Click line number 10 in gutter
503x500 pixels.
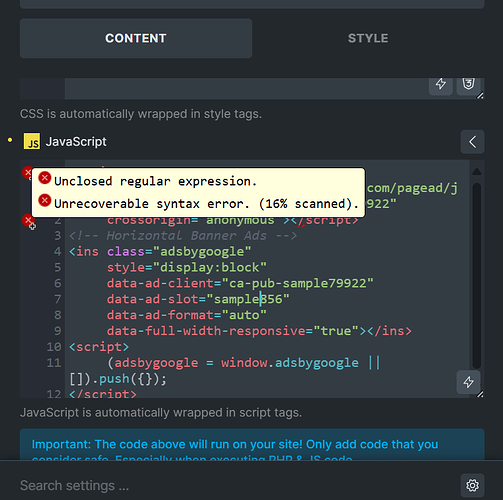pyautogui.click(x=54, y=347)
